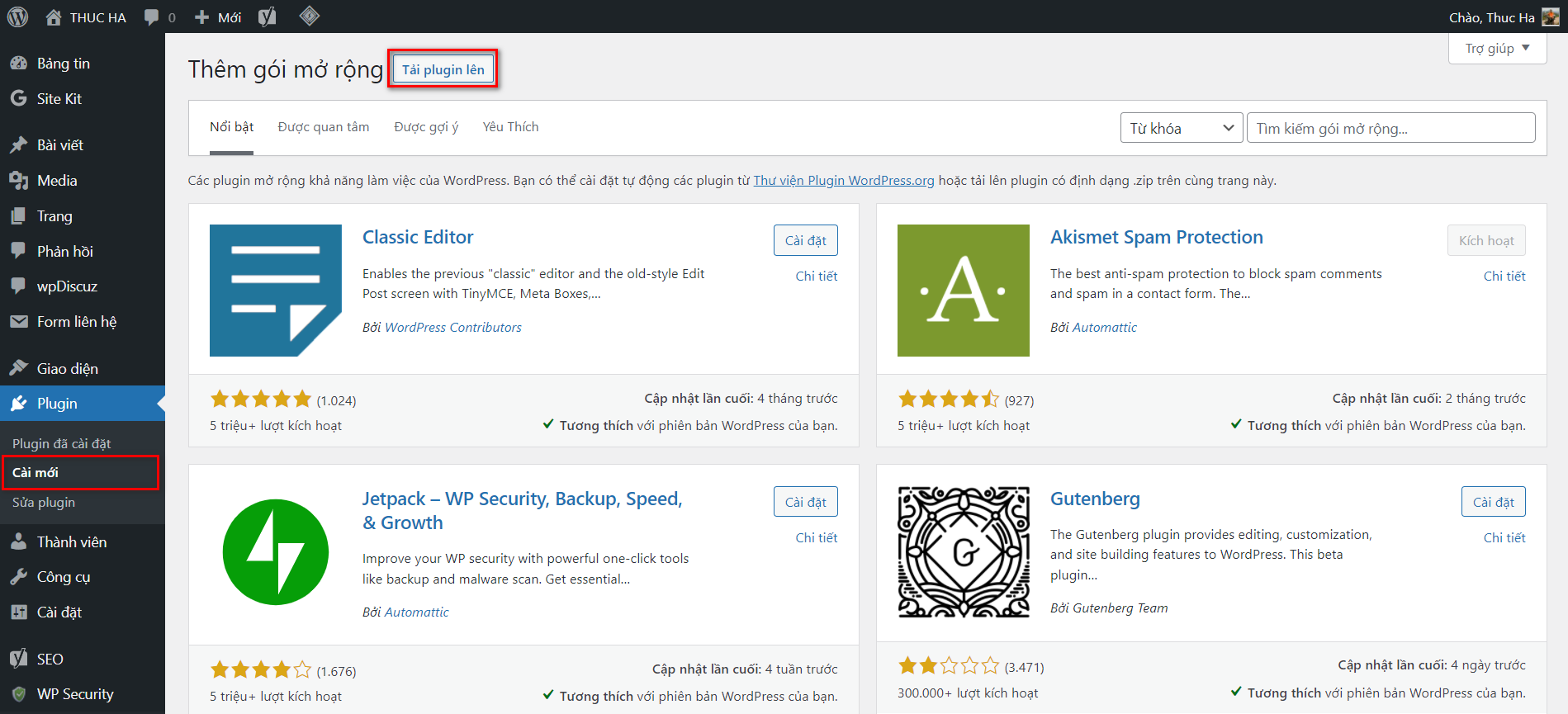
Task: Click the user avatar at top right
Action: pyautogui.click(x=1550, y=17)
